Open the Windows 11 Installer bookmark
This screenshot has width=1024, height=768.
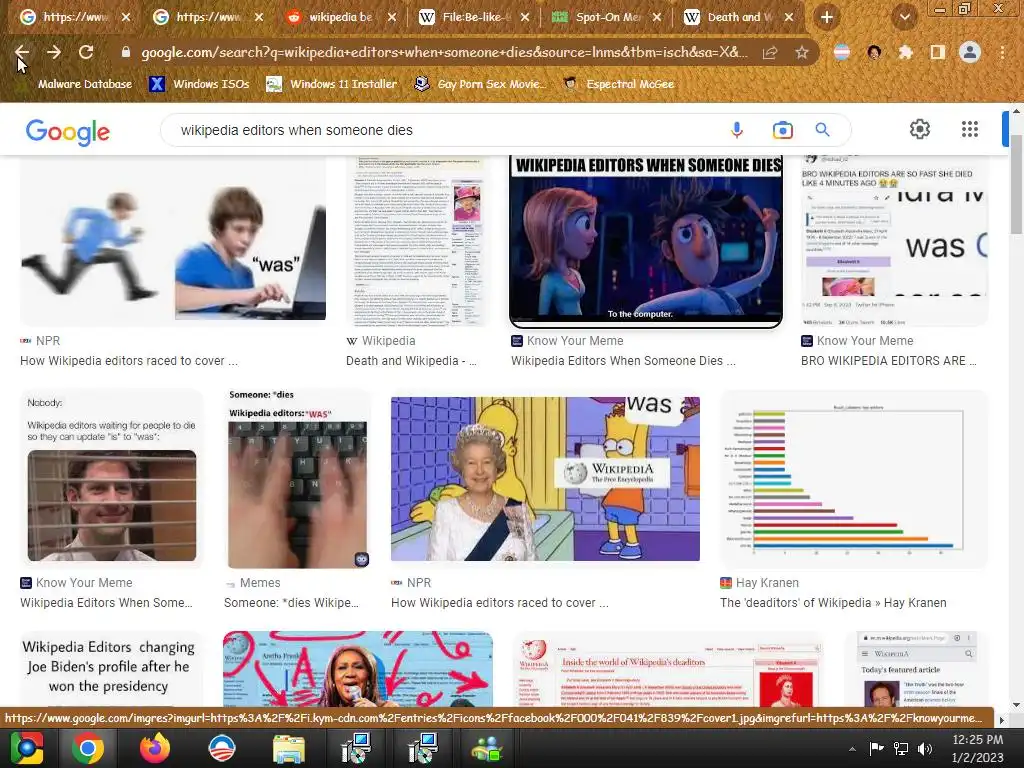tap(332, 84)
